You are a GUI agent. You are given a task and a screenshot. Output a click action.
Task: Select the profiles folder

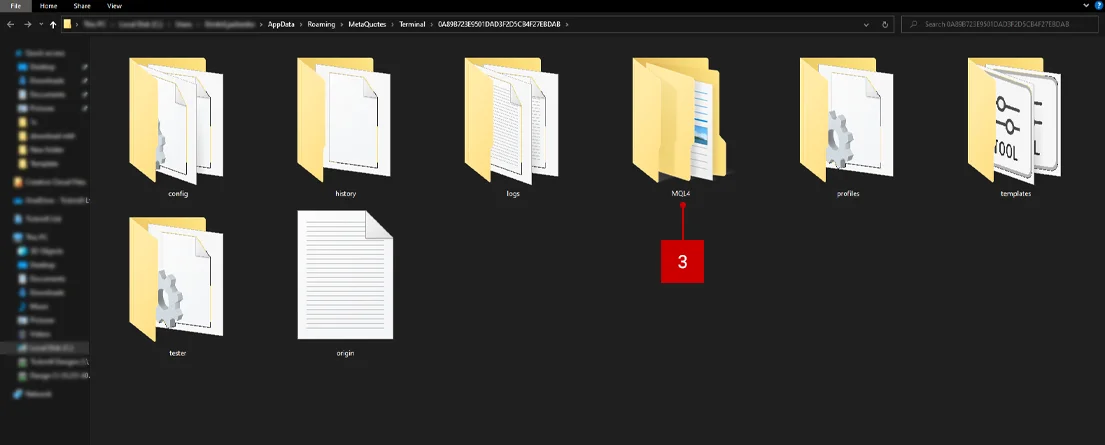pyautogui.click(x=848, y=122)
